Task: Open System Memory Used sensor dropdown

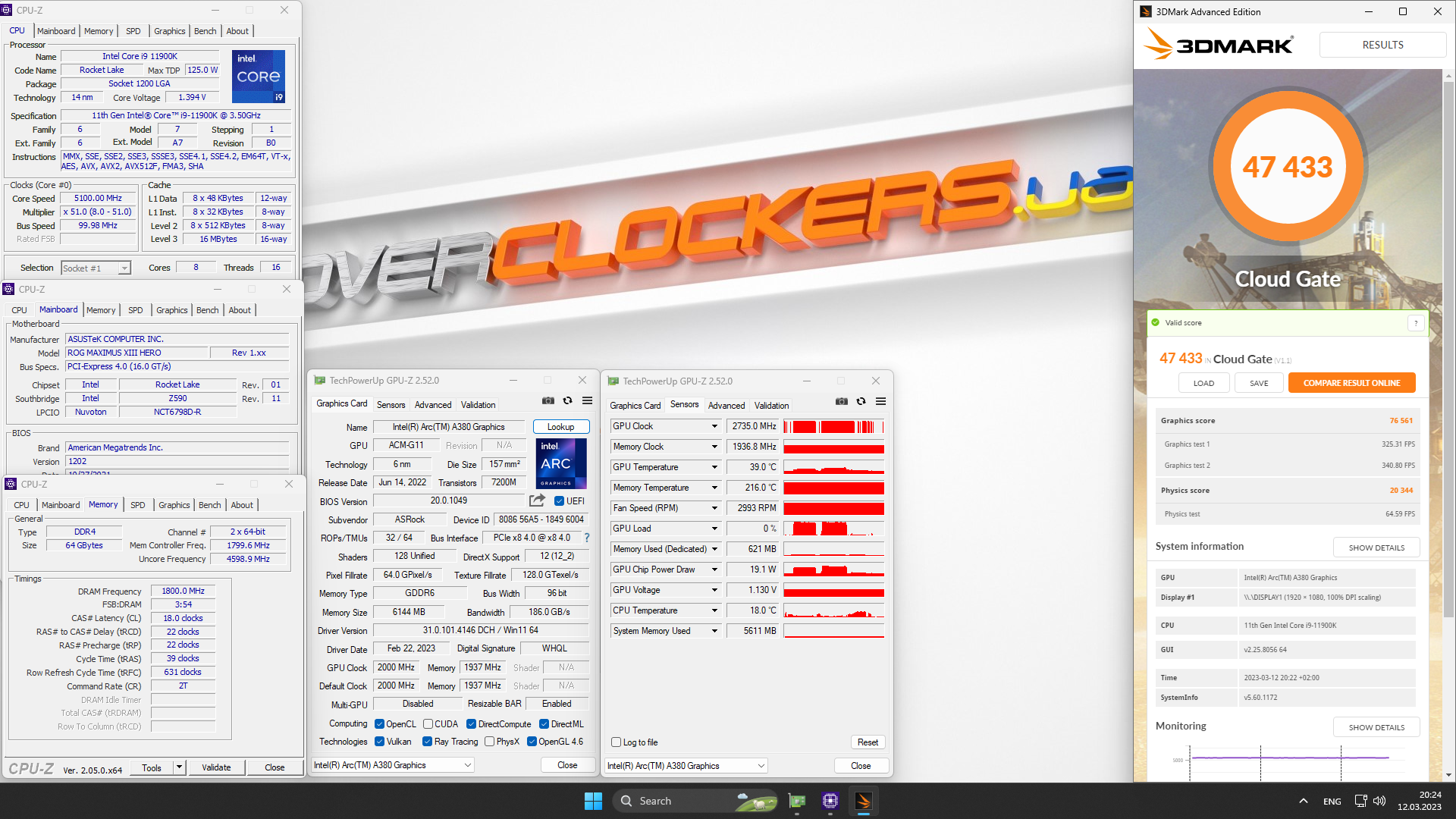Action: (714, 631)
